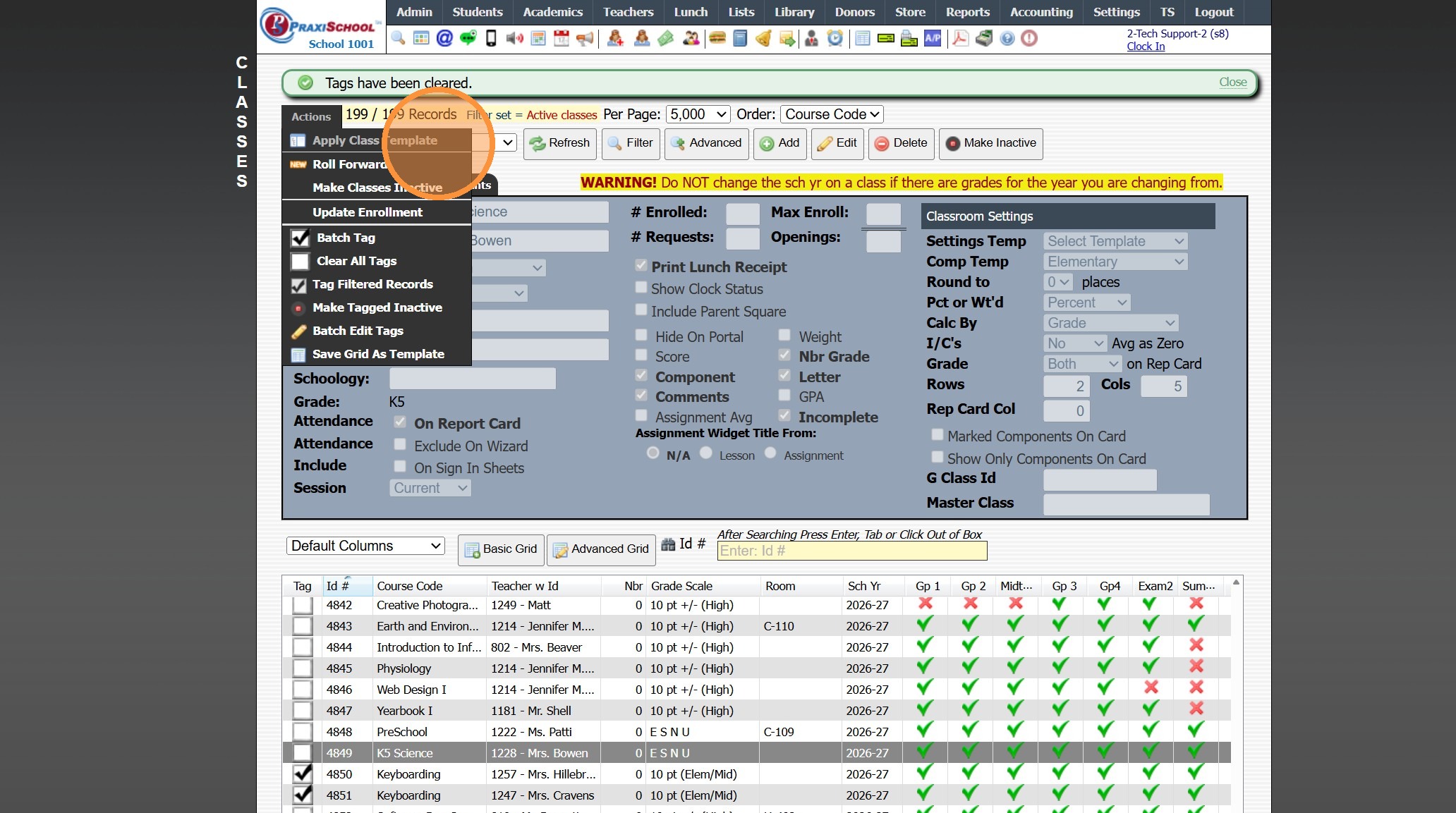Open the @ email icon in toolbar
Image resolution: width=1456 pixels, height=813 pixels.
tap(444, 38)
